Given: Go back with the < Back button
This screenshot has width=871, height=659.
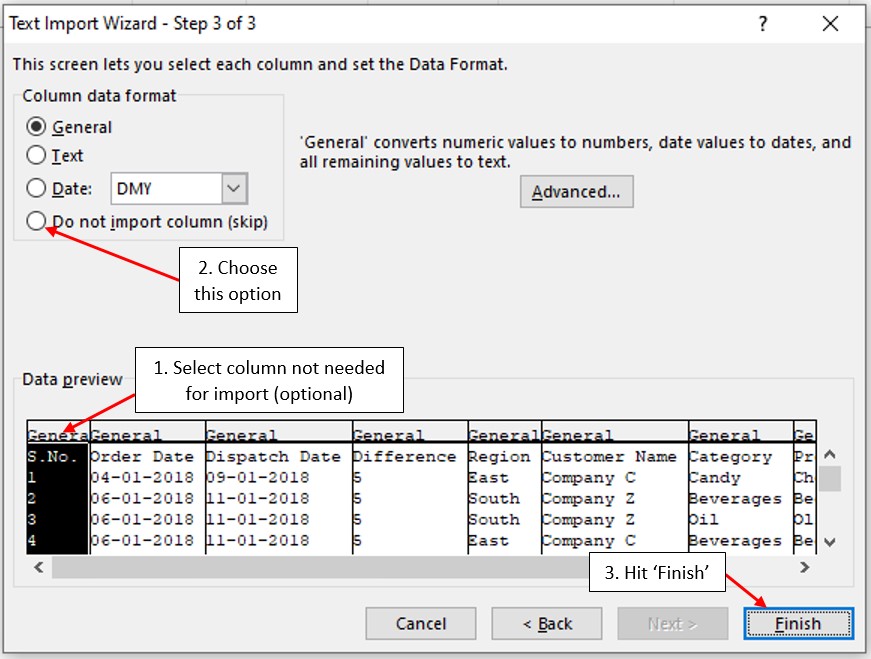Looking at the screenshot, I should click(x=548, y=624).
